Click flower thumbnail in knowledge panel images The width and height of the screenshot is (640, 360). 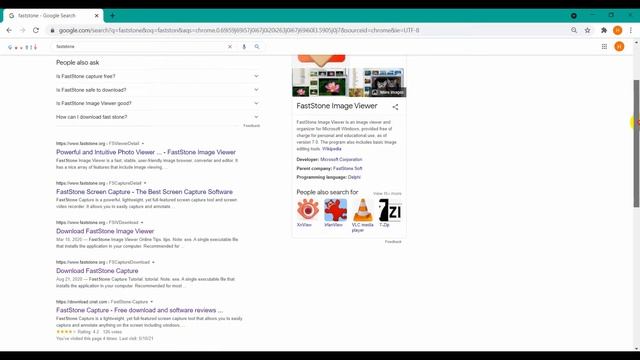click(331, 87)
